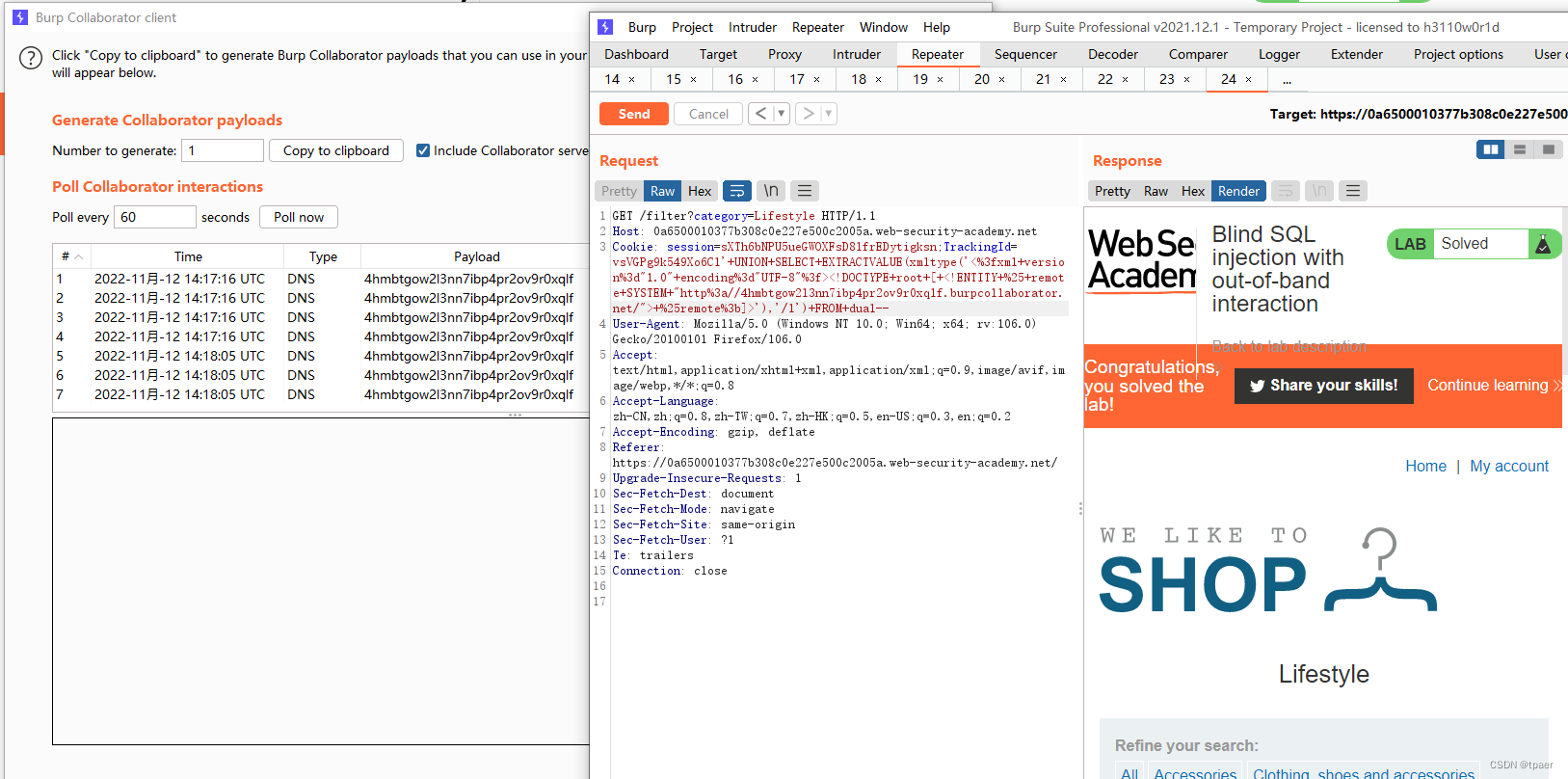This screenshot has height=779, width=1568.
Task: Click the orange Send button
Action: coord(634,114)
